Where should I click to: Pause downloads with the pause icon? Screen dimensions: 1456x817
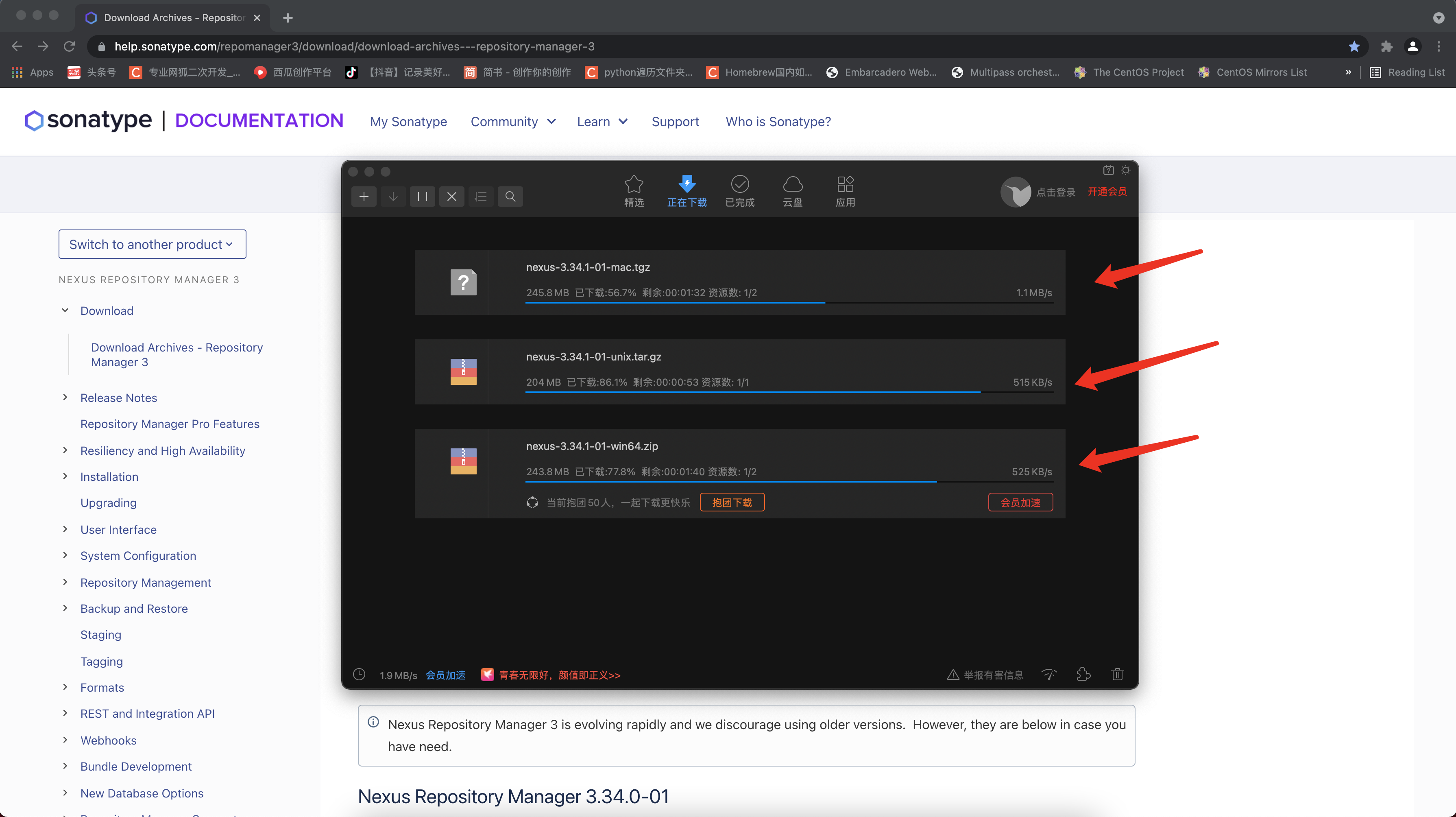click(422, 196)
